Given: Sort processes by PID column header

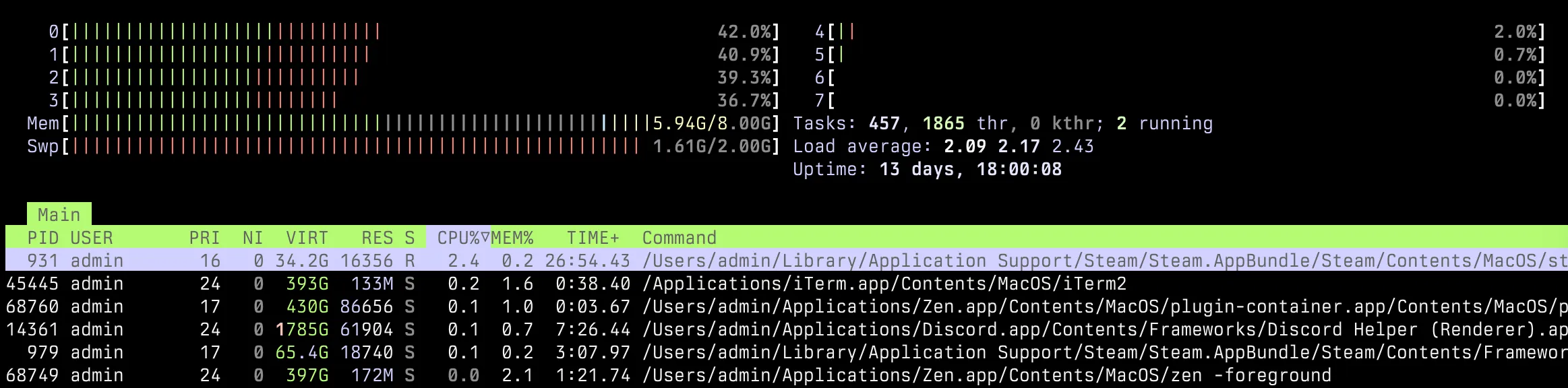Looking at the screenshot, I should [x=42, y=238].
